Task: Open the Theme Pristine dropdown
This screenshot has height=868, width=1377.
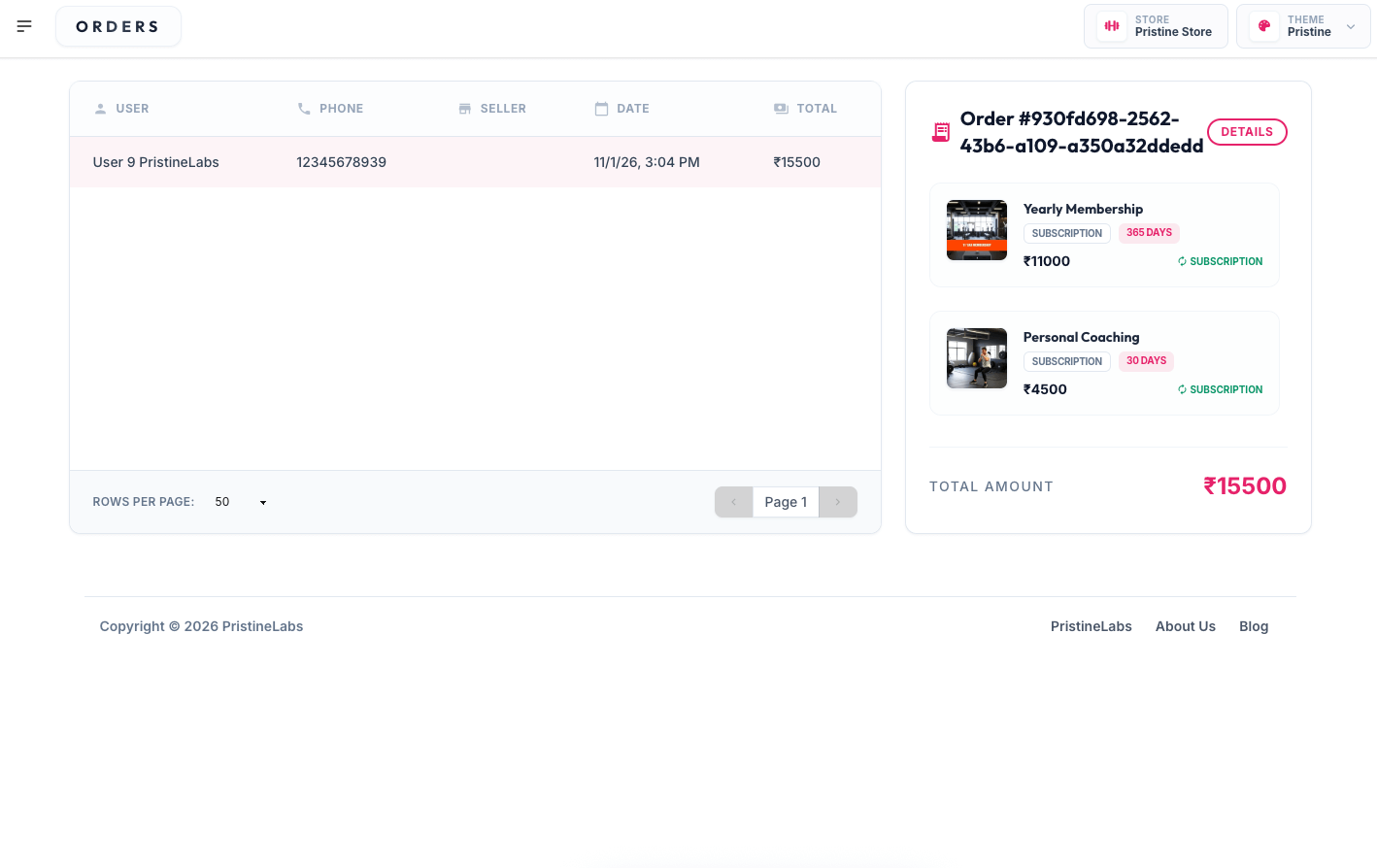Action: (1303, 26)
